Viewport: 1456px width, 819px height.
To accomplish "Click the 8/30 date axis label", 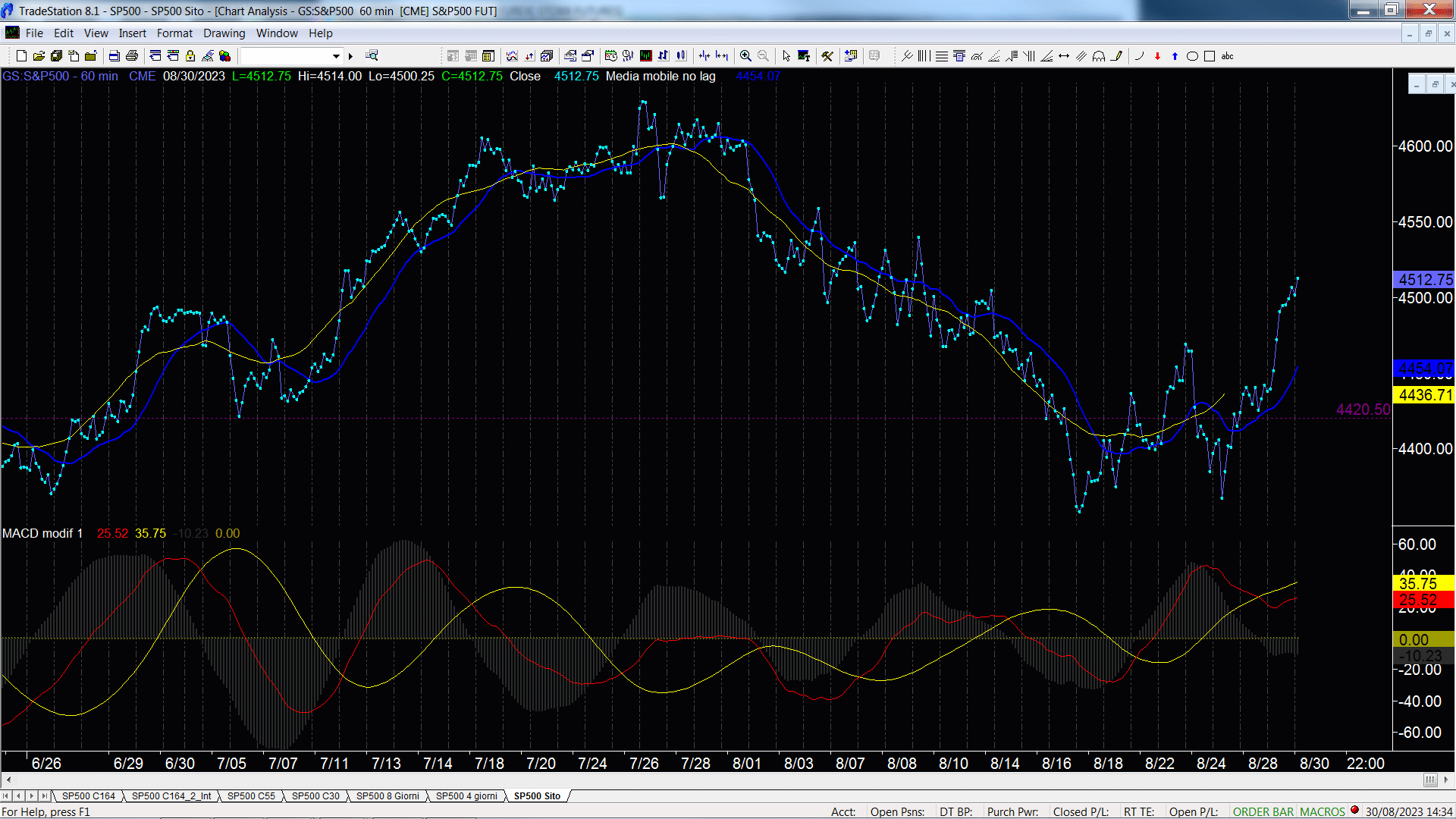I will pyautogui.click(x=1314, y=763).
